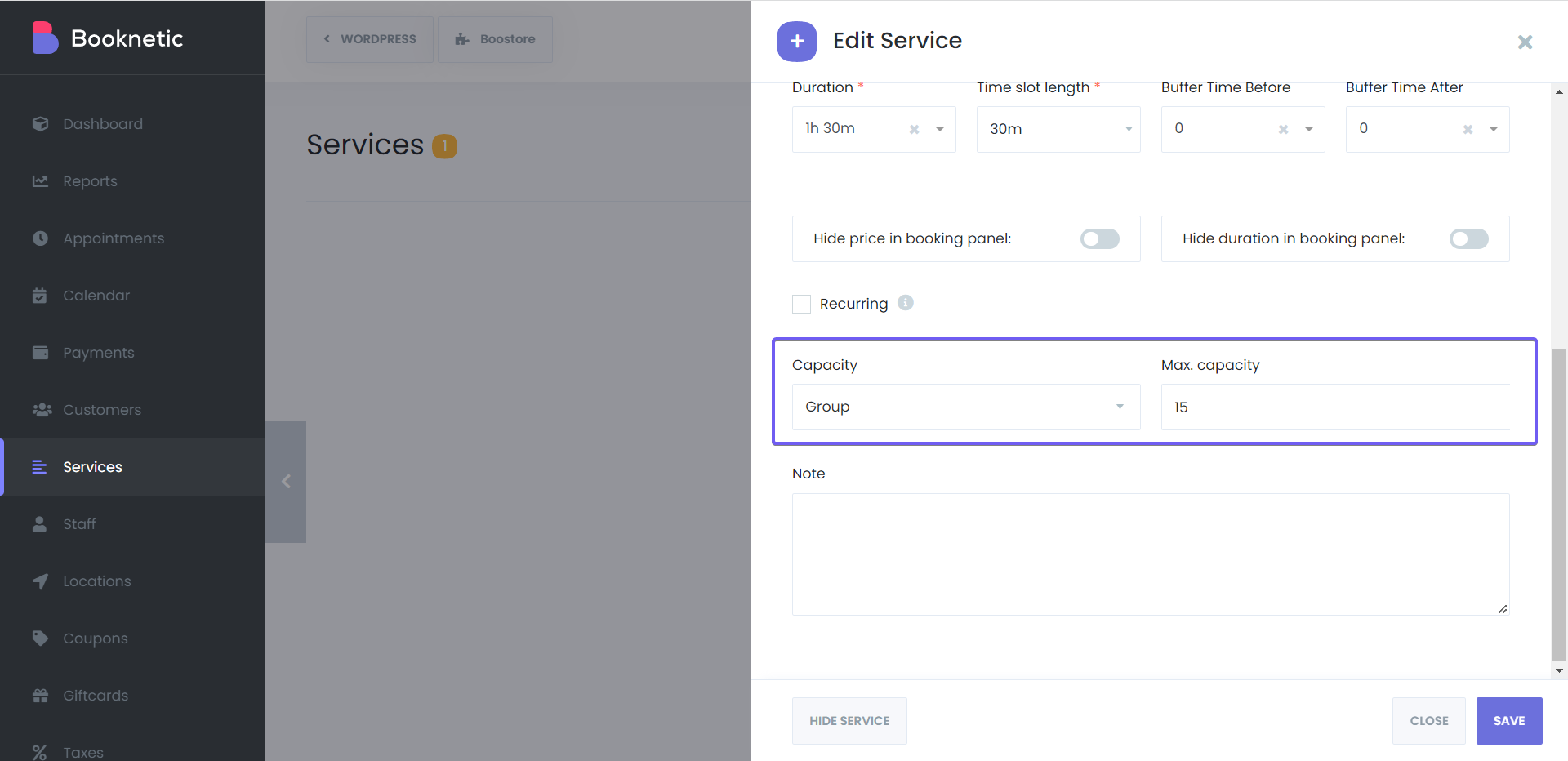Click the Recurring info icon
Image resolution: width=1568 pixels, height=761 pixels.
click(906, 303)
